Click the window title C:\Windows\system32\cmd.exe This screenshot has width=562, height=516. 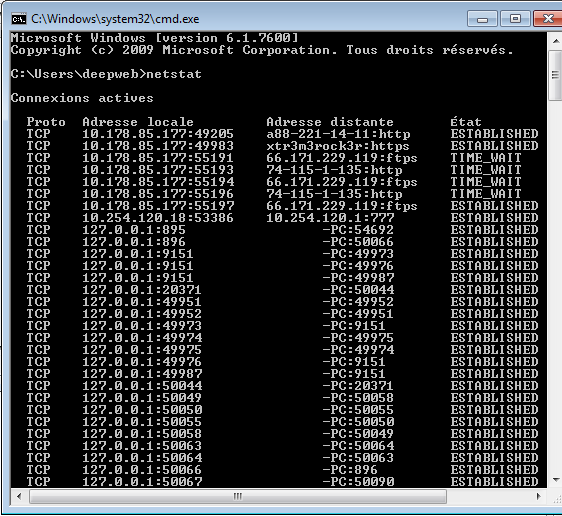pos(115,19)
